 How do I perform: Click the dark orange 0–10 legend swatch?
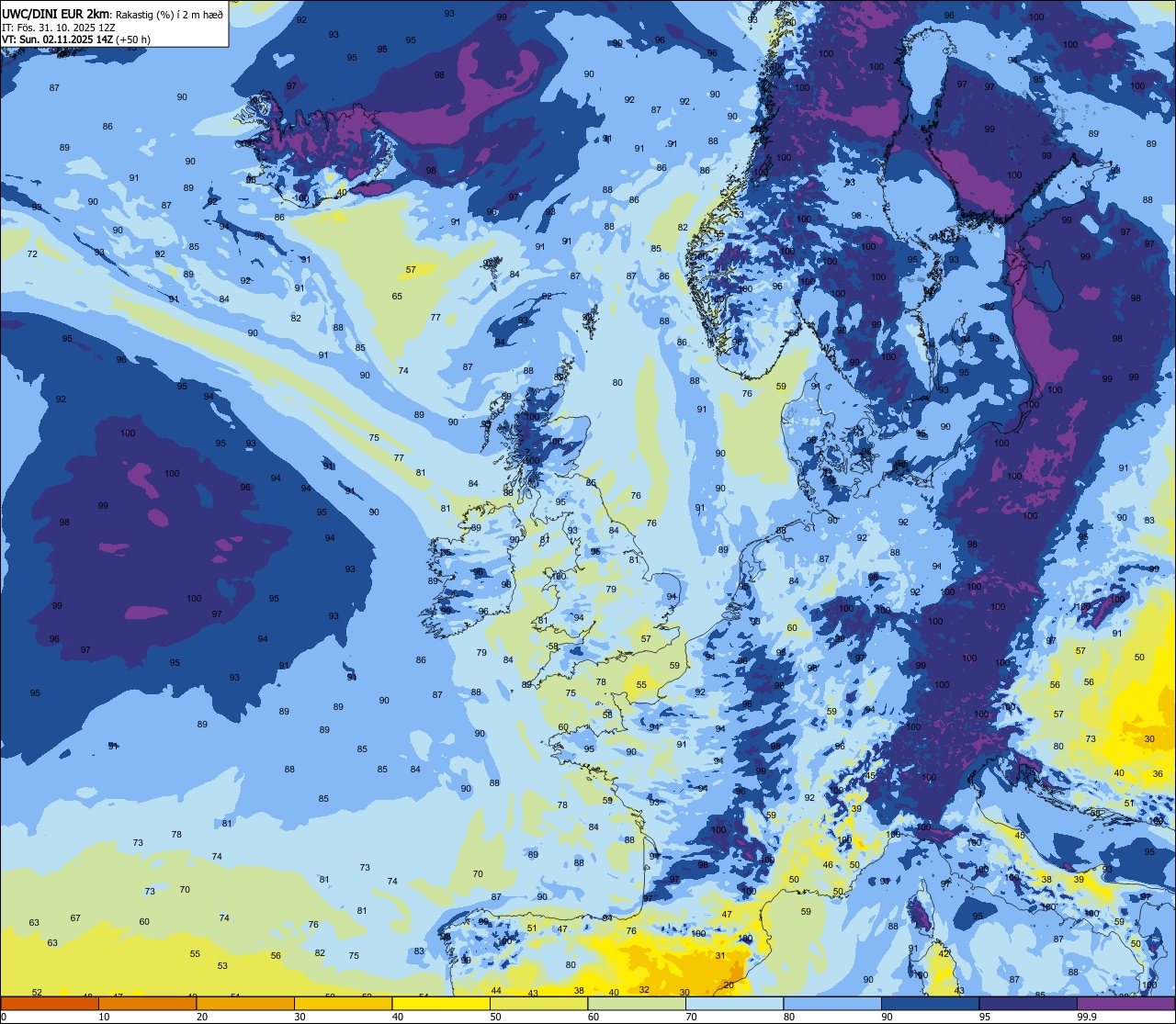tap(50, 1004)
